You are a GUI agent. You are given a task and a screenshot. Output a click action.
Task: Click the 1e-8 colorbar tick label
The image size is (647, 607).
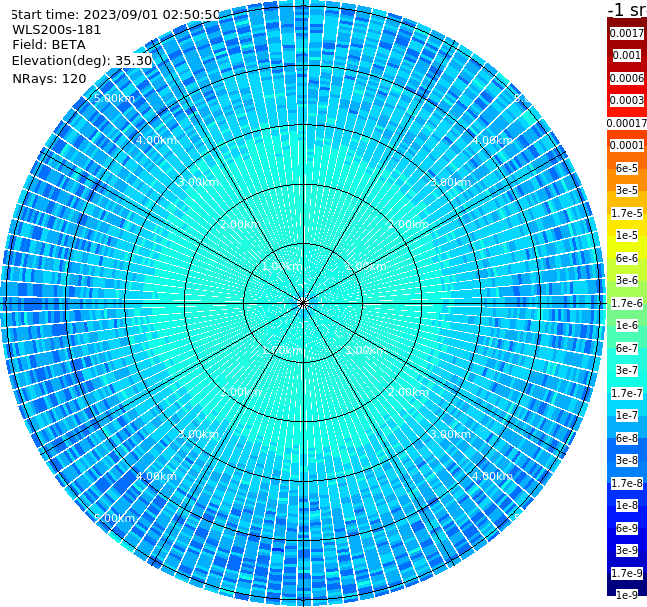(x=627, y=505)
